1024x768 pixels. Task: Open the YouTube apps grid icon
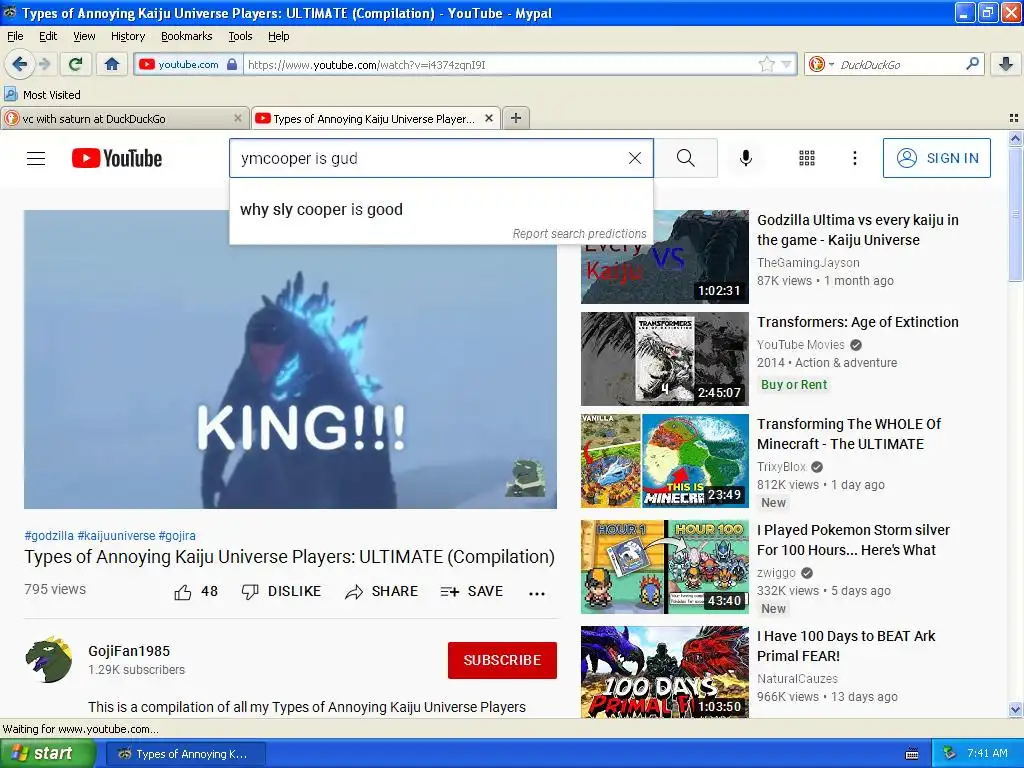(807, 158)
